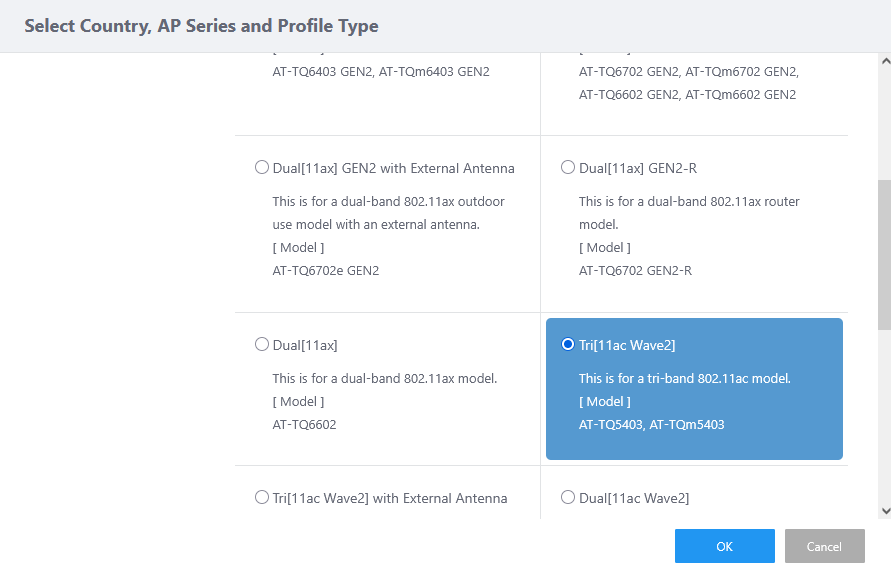Click the AT-TQ6702 GEN2-R model name

coord(635,270)
